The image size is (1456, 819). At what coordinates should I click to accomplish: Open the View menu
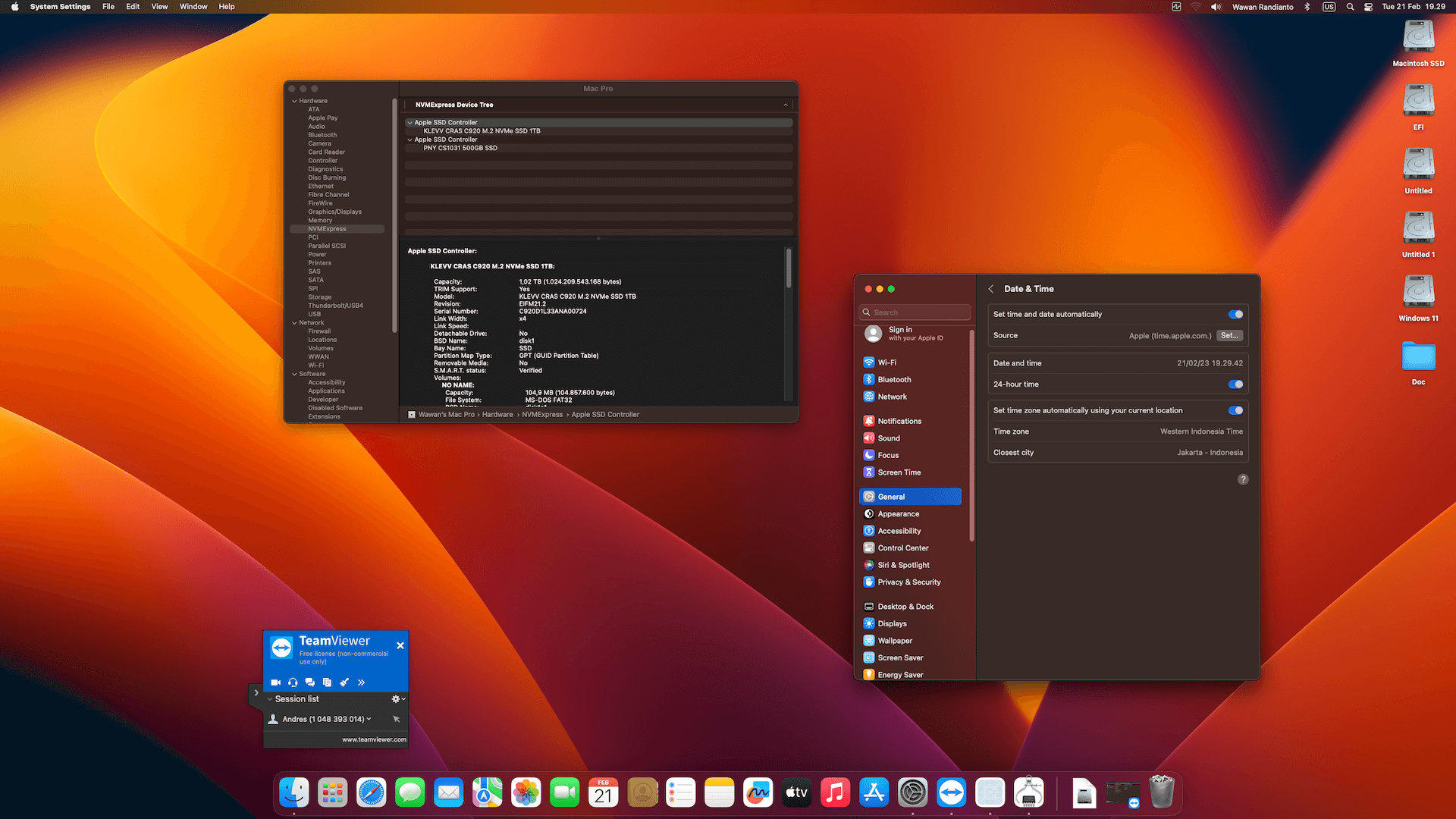(x=159, y=7)
